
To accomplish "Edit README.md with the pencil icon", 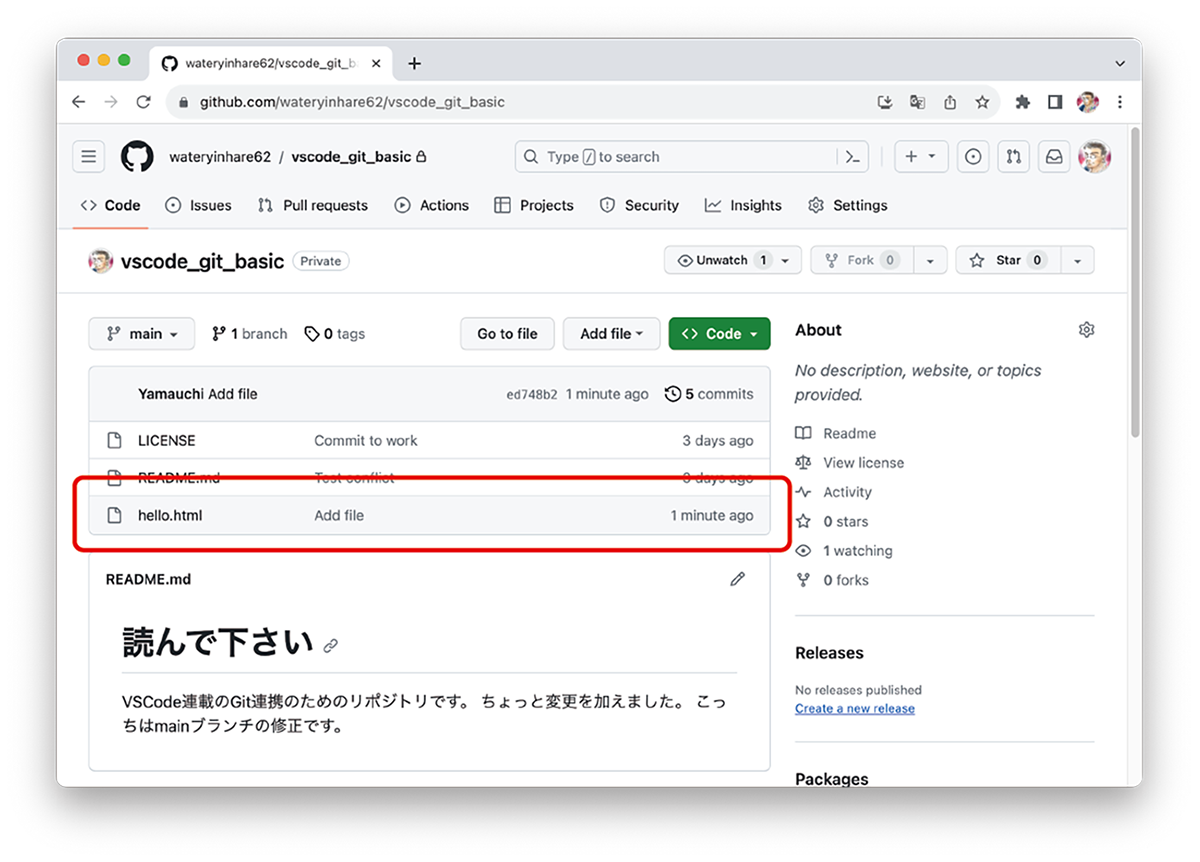I will tap(738, 579).
